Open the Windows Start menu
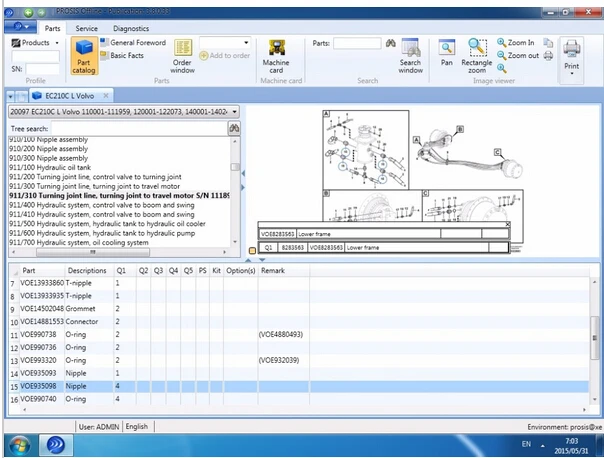This screenshot has width=604, height=458. [19, 445]
